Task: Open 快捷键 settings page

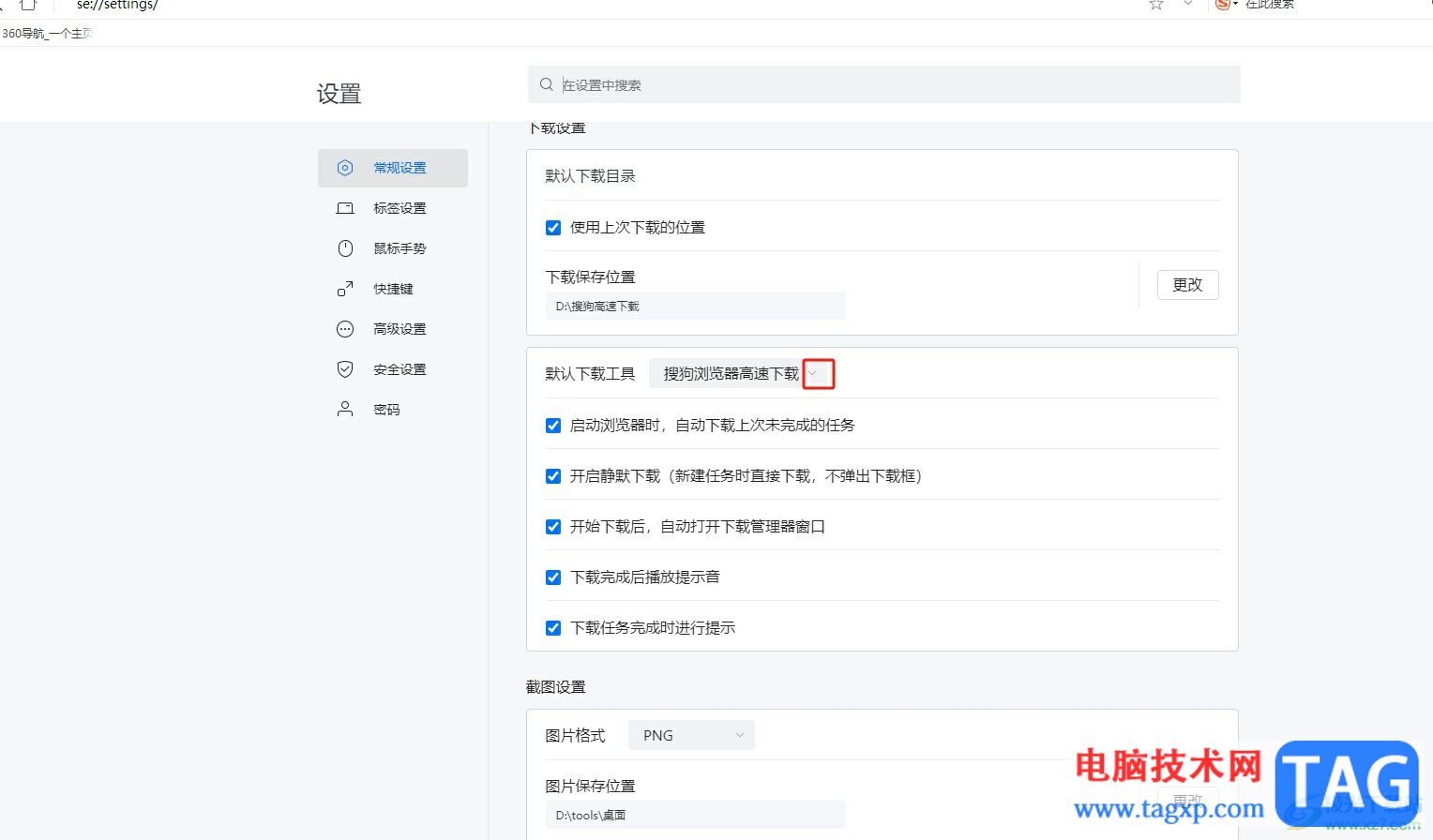Action: [393, 289]
